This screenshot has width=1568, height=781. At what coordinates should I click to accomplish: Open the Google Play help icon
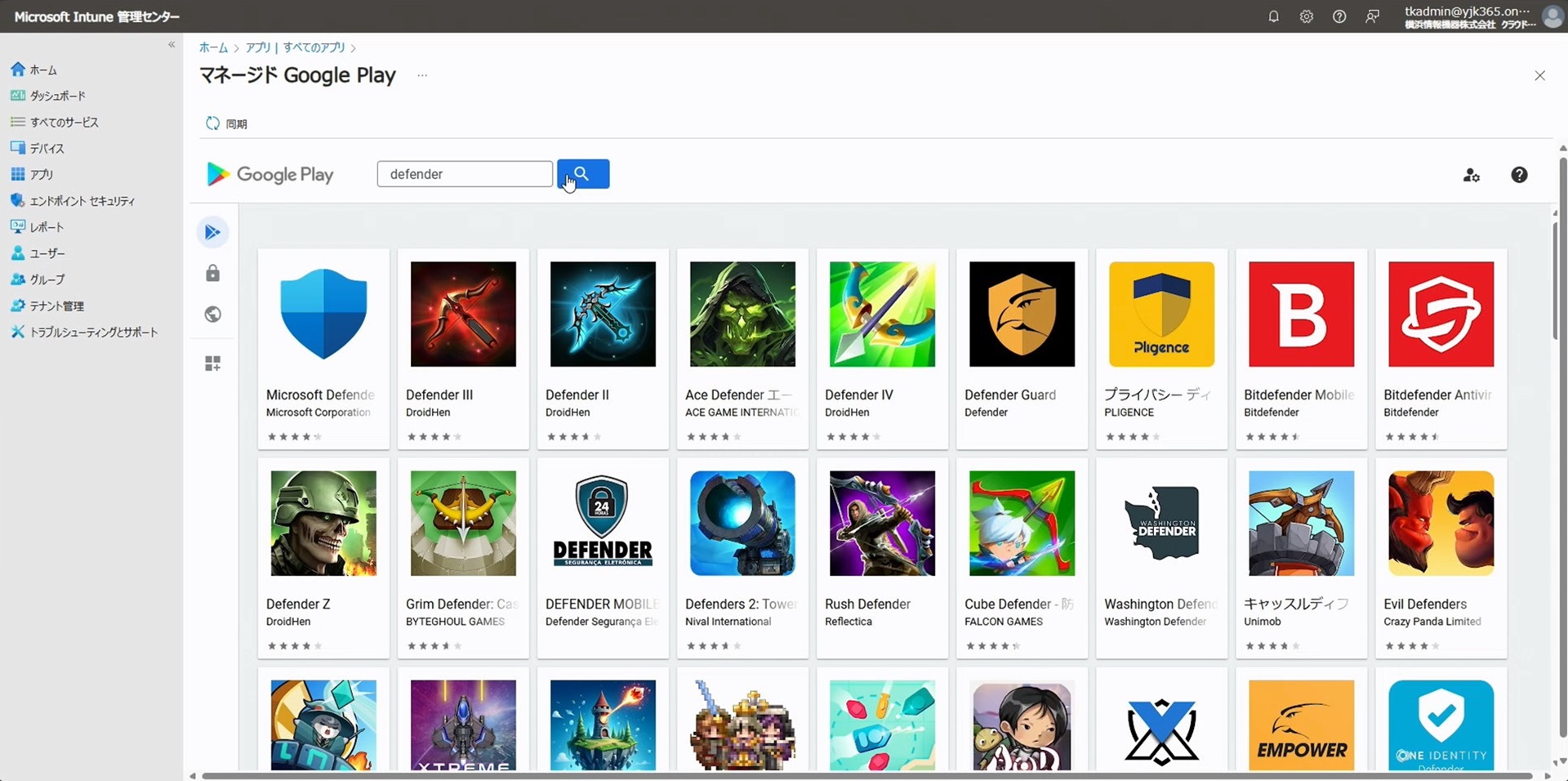tap(1519, 175)
